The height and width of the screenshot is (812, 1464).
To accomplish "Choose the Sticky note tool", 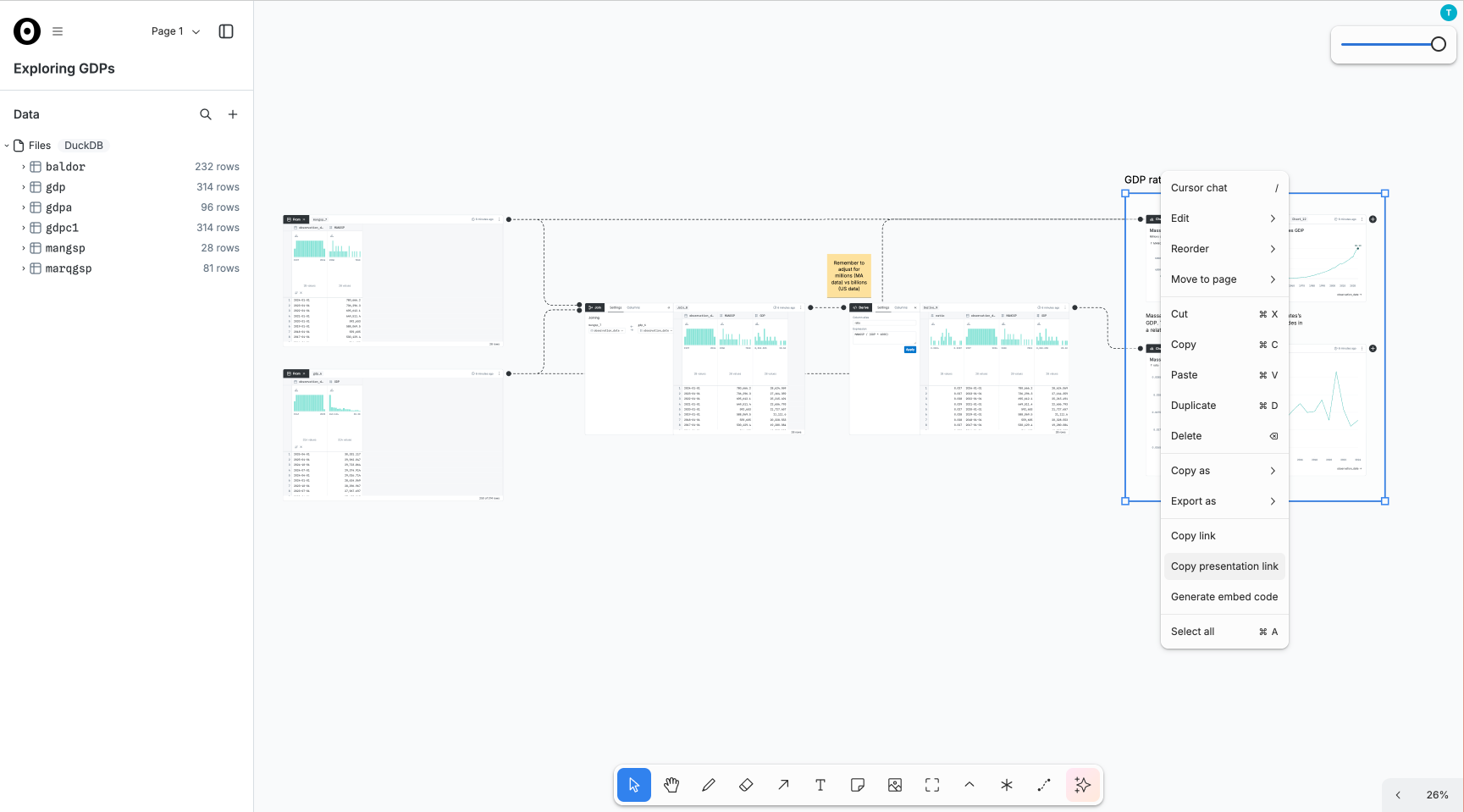I will coord(858,785).
